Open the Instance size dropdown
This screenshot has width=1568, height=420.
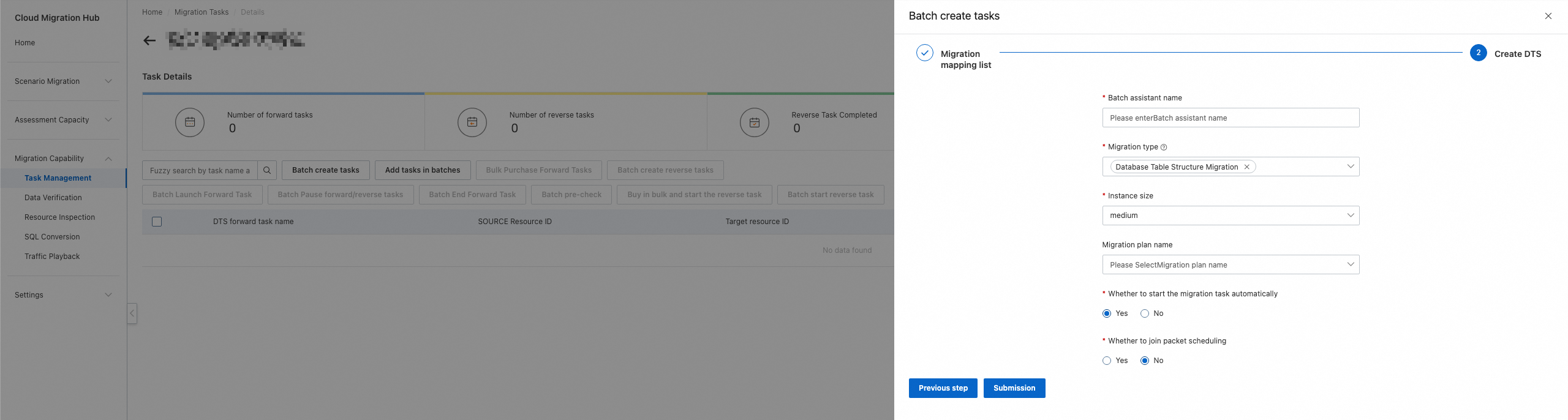pyautogui.click(x=1231, y=216)
